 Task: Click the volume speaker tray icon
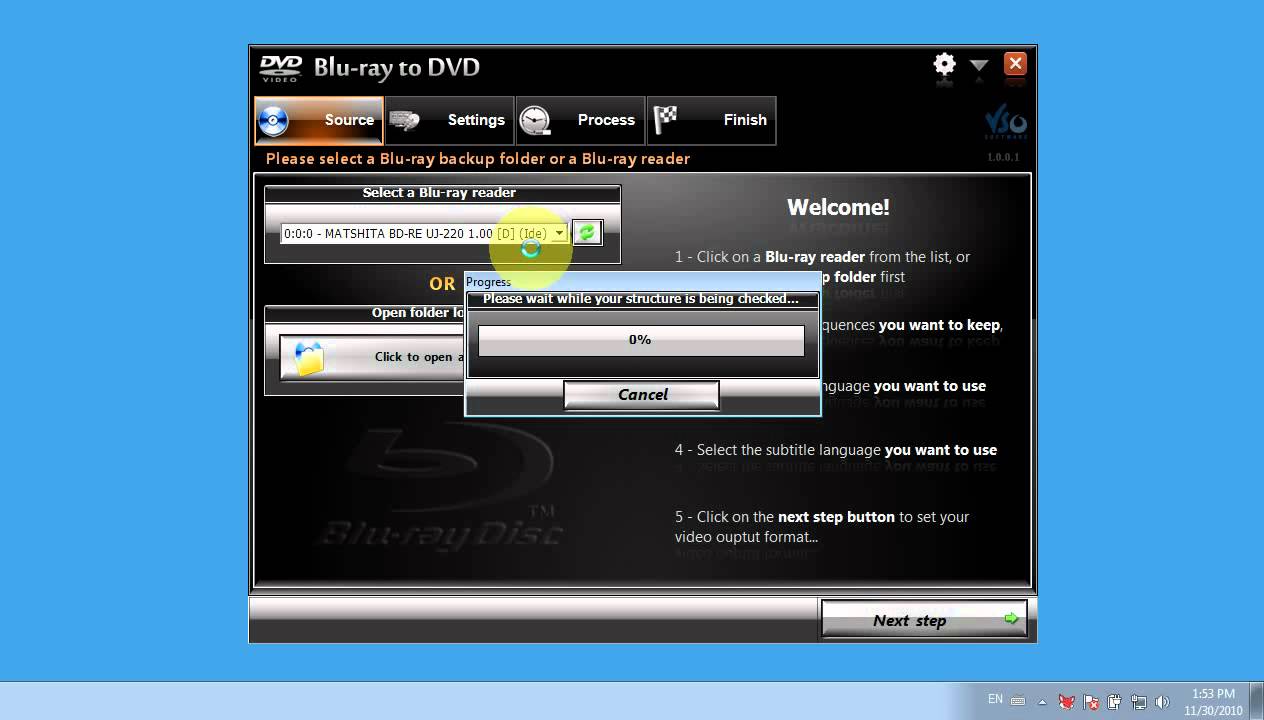click(x=1162, y=701)
